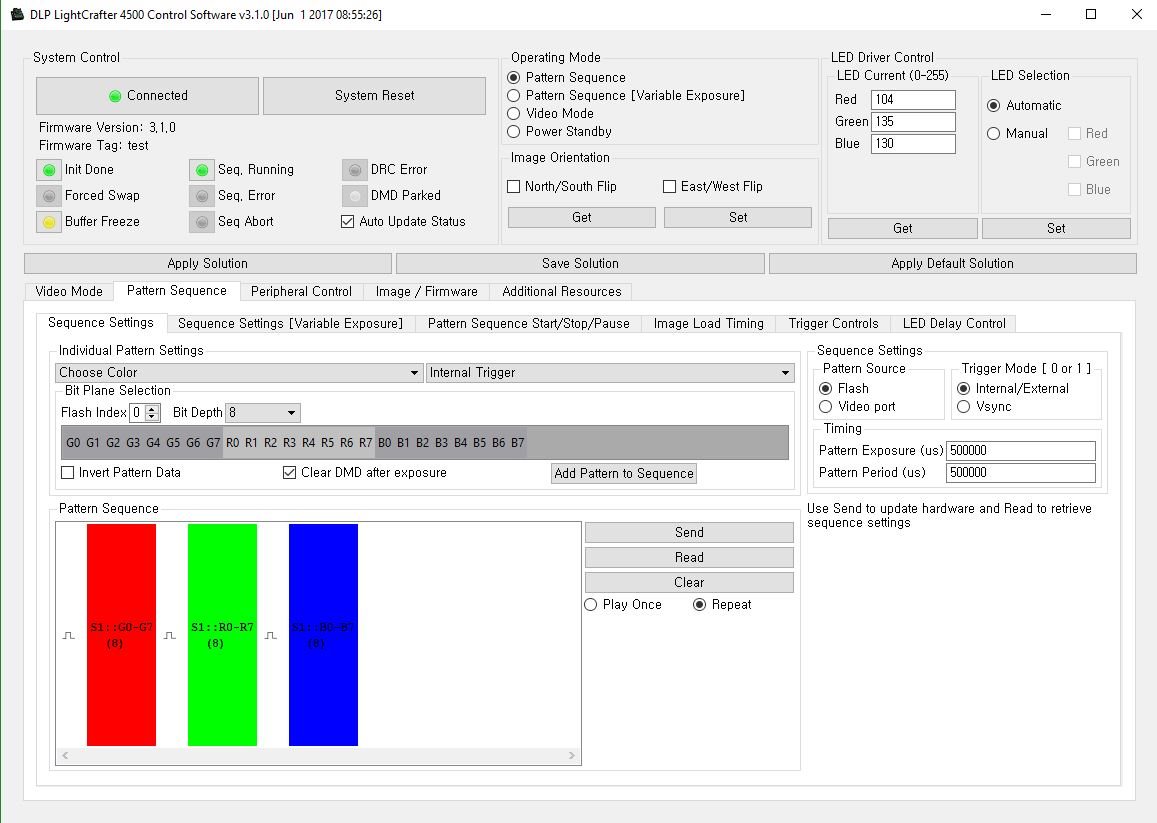Viewport: 1157px width, 823px height.
Task: Click the LightCrafter app icon in title bar
Action: [18, 14]
